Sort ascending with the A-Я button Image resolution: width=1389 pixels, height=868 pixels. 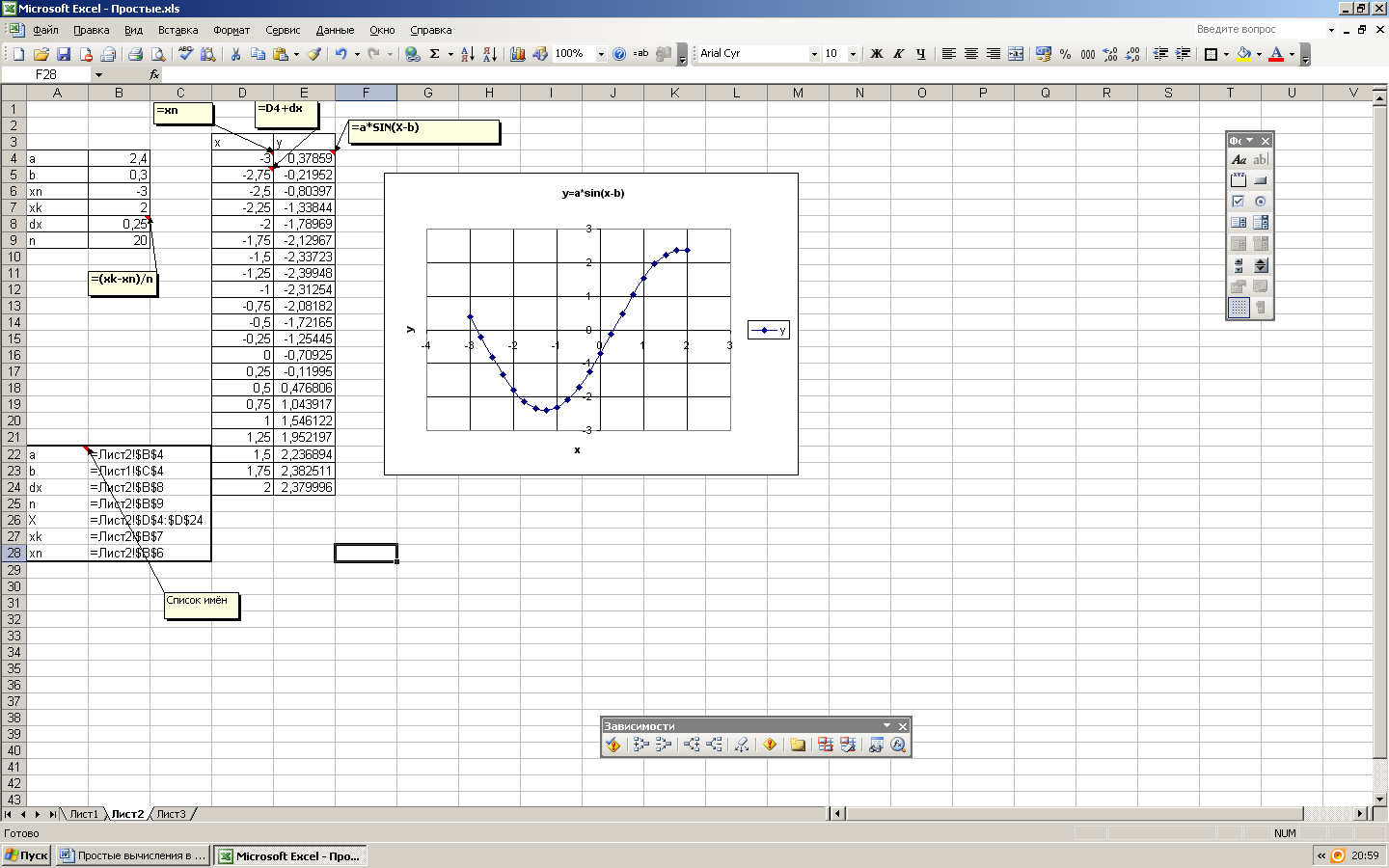(468, 54)
